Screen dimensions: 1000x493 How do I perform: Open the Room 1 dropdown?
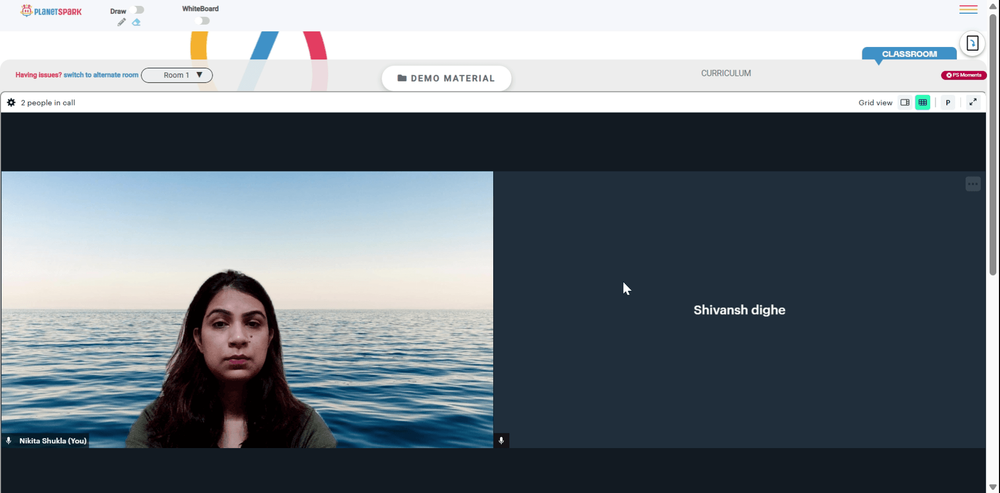click(x=177, y=75)
